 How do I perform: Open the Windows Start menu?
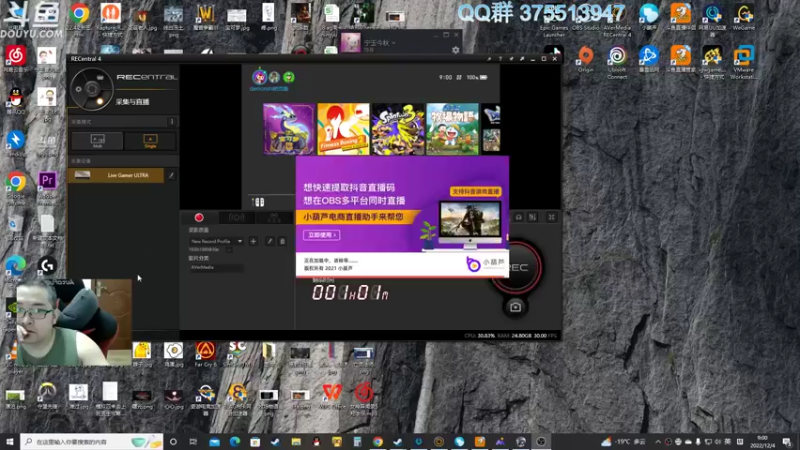(10, 441)
